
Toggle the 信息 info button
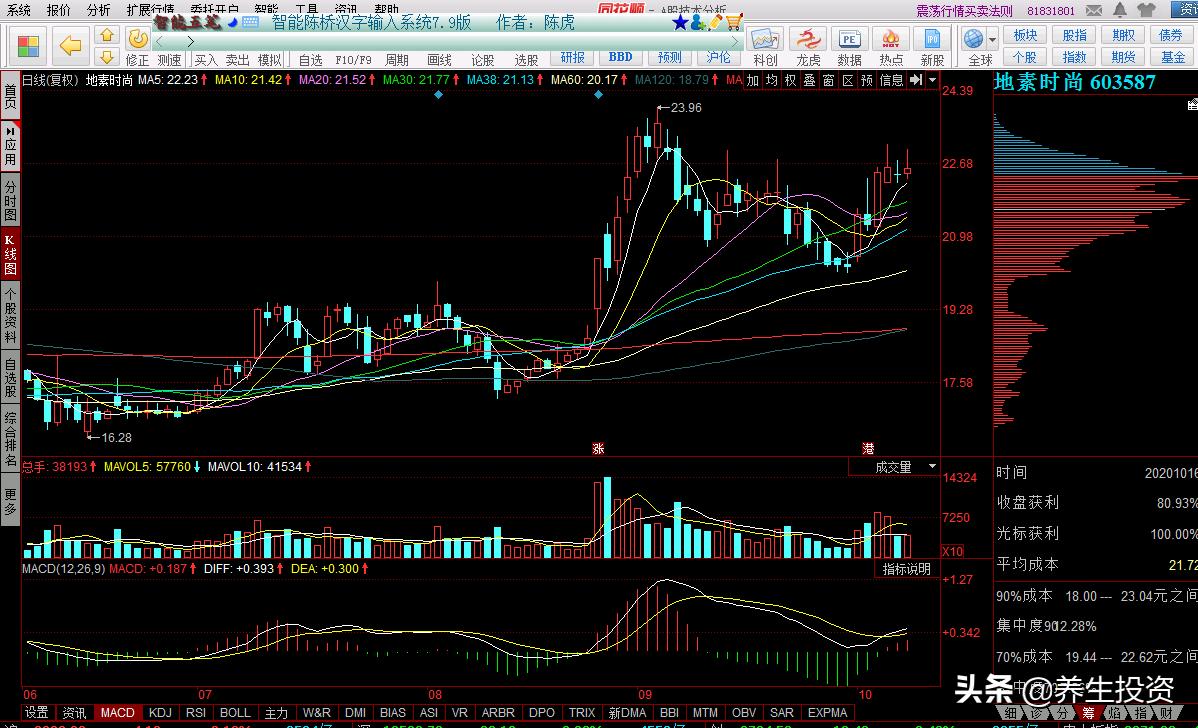(892, 80)
